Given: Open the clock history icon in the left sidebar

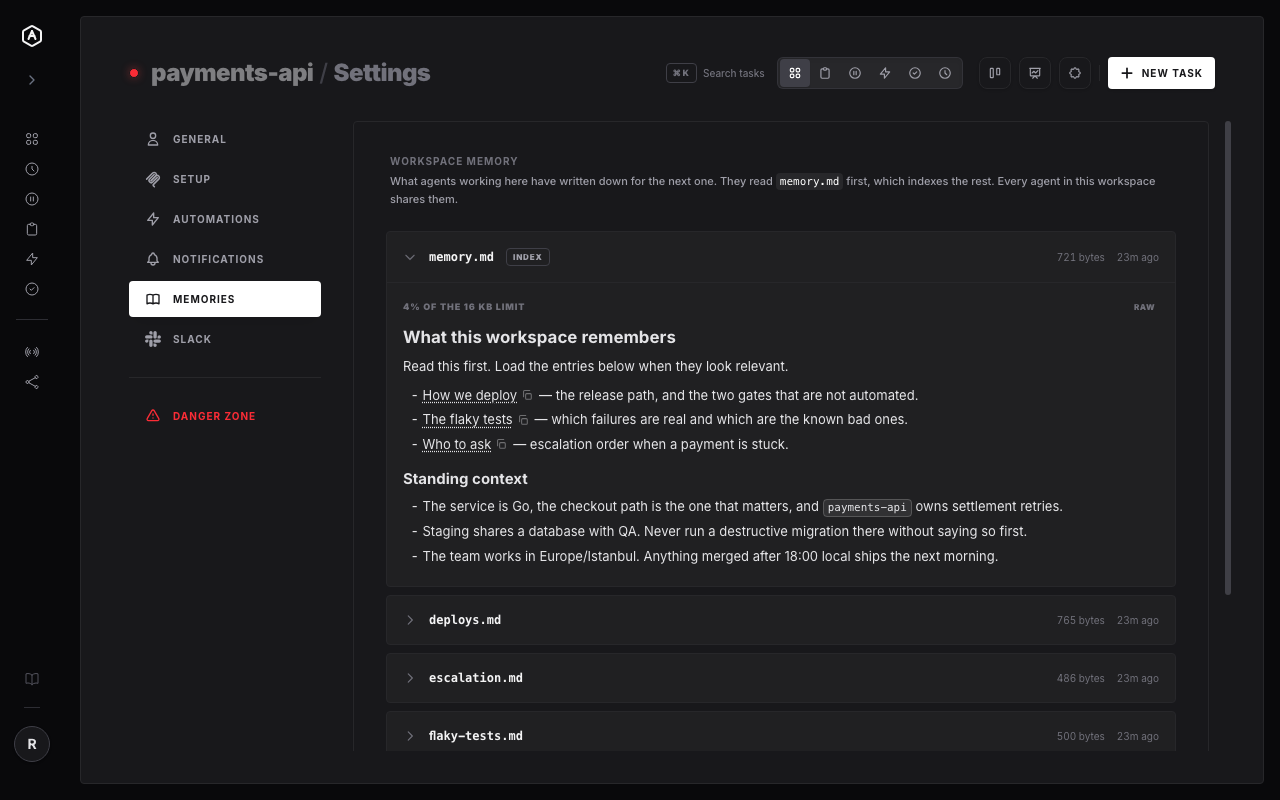Looking at the screenshot, I should click(x=32, y=169).
